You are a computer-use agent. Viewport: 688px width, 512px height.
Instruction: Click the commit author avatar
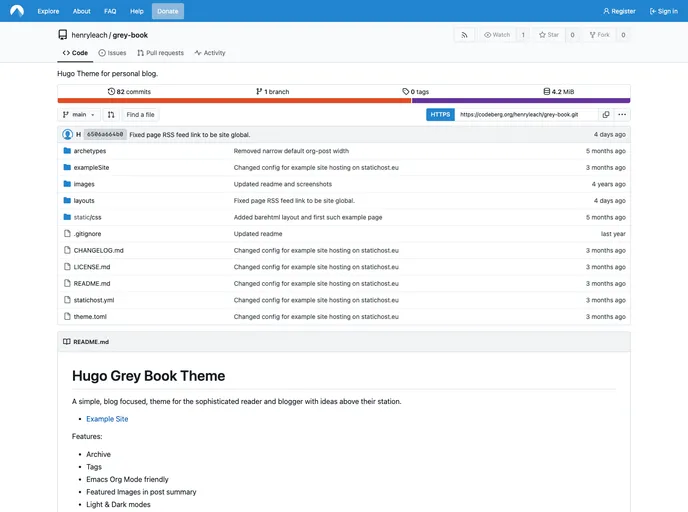click(x=68, y=134)
